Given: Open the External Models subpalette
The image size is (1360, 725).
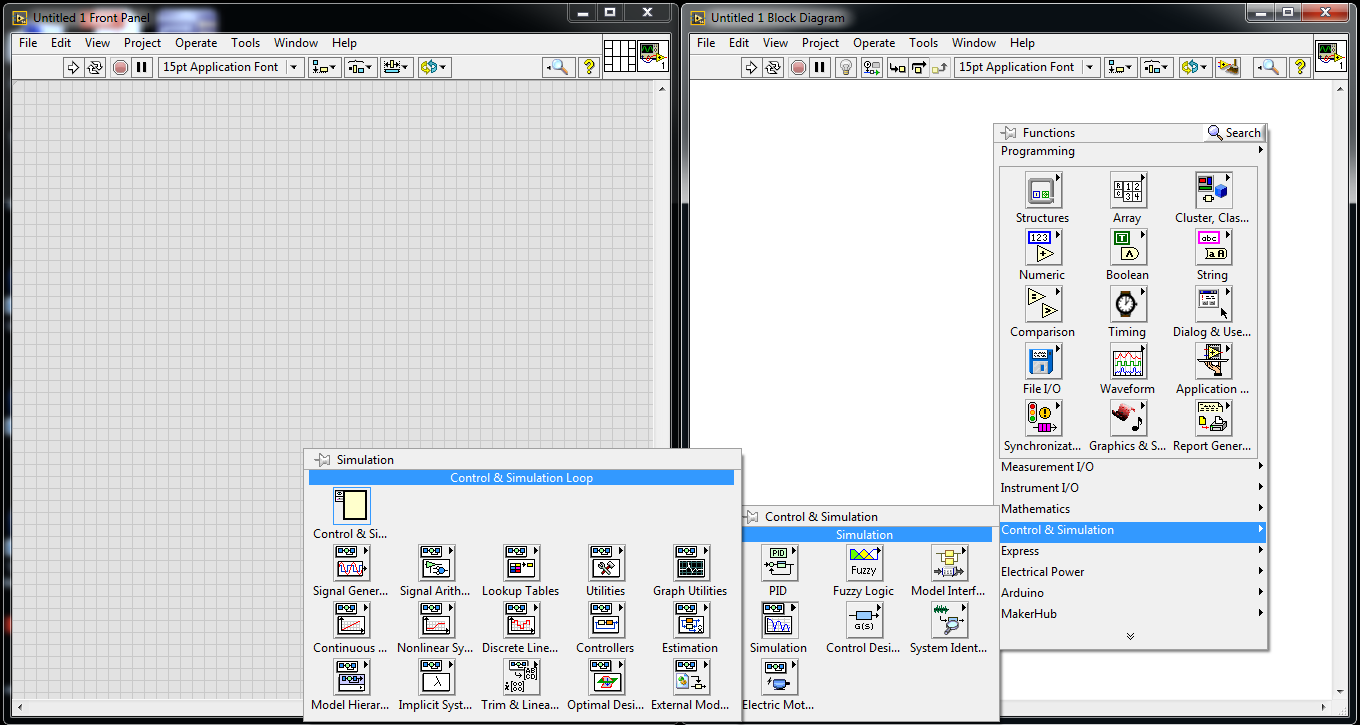Looking at the screenshot, I should pos(690,678).
